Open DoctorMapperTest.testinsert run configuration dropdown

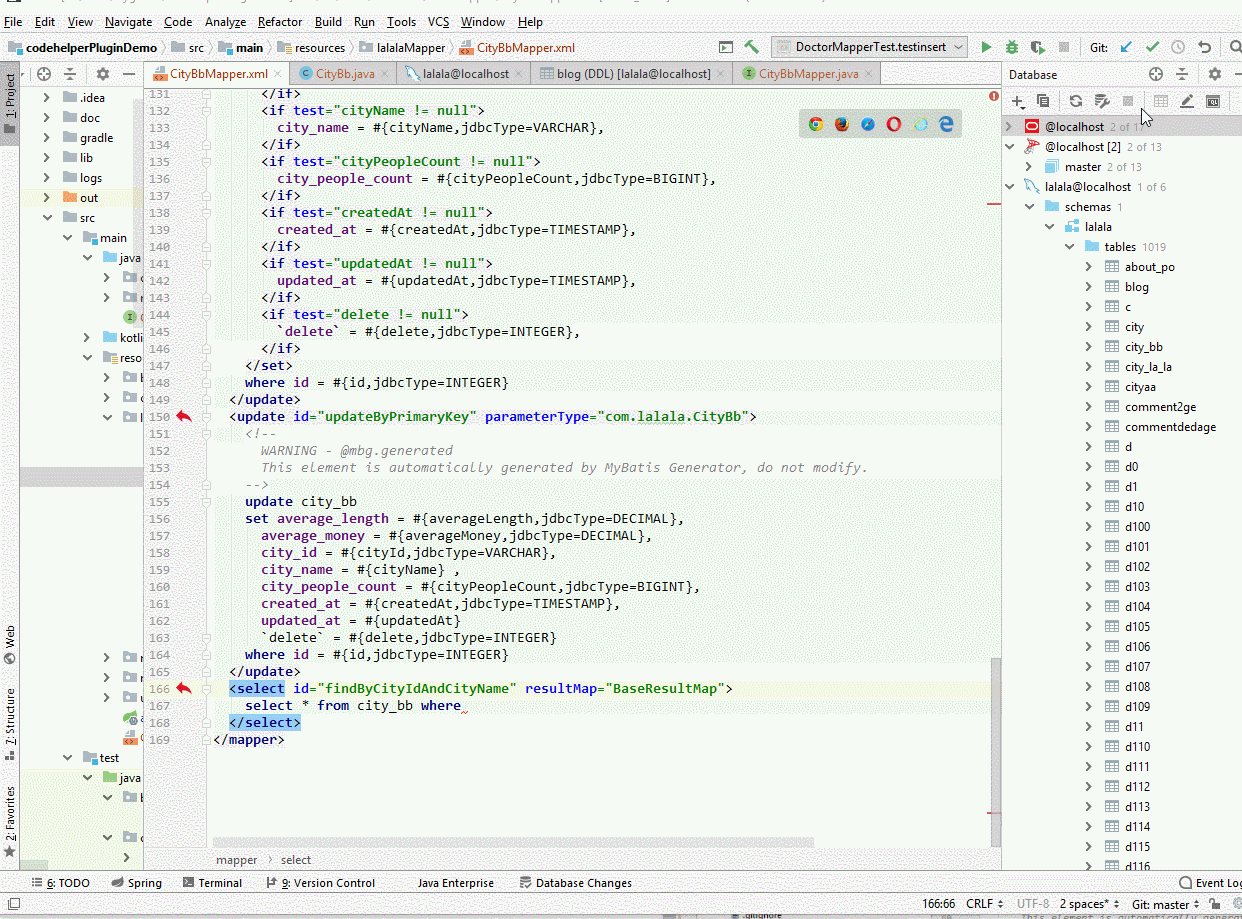coord(869,47)
